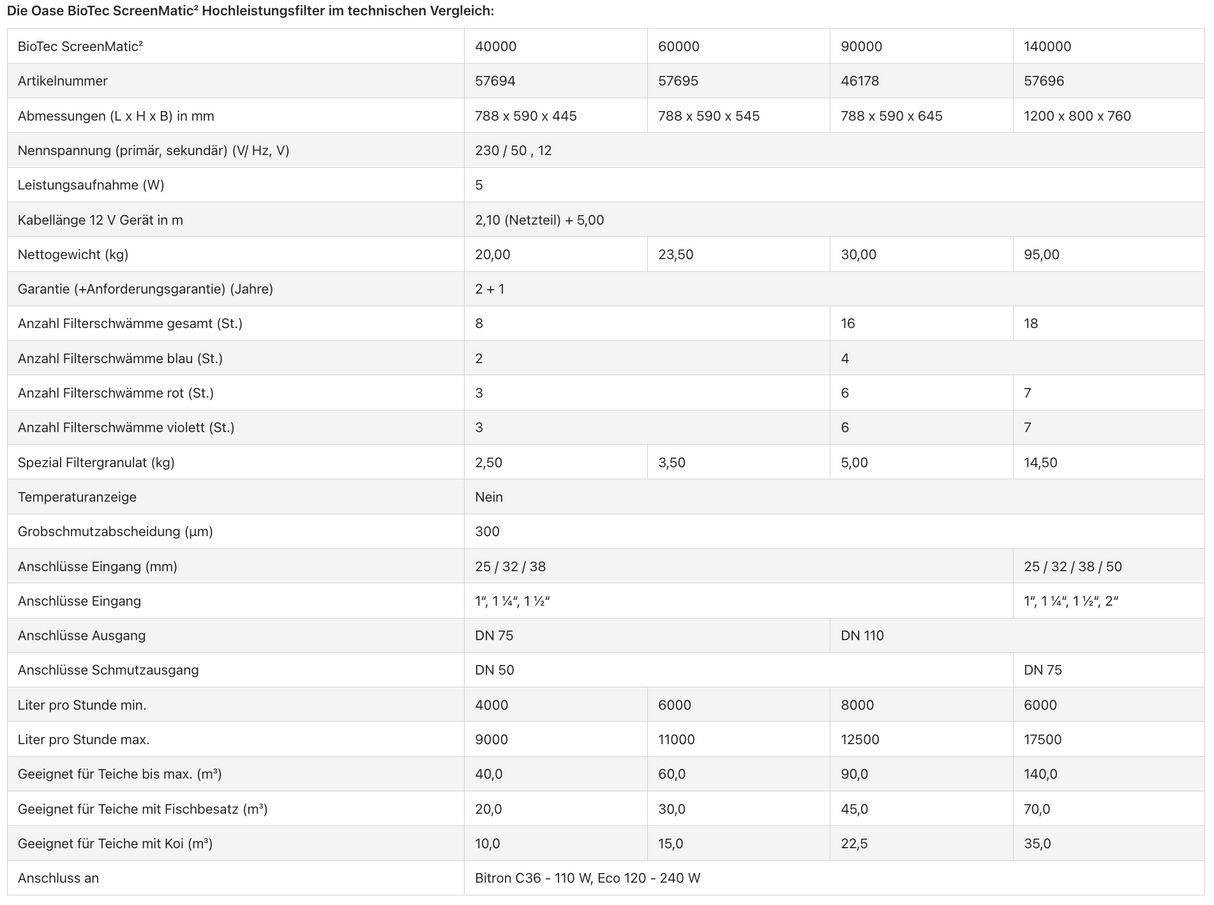Click the Anzahl Filterschwämme blau row label
The image size is (1214, 905).
click(117, 358)
